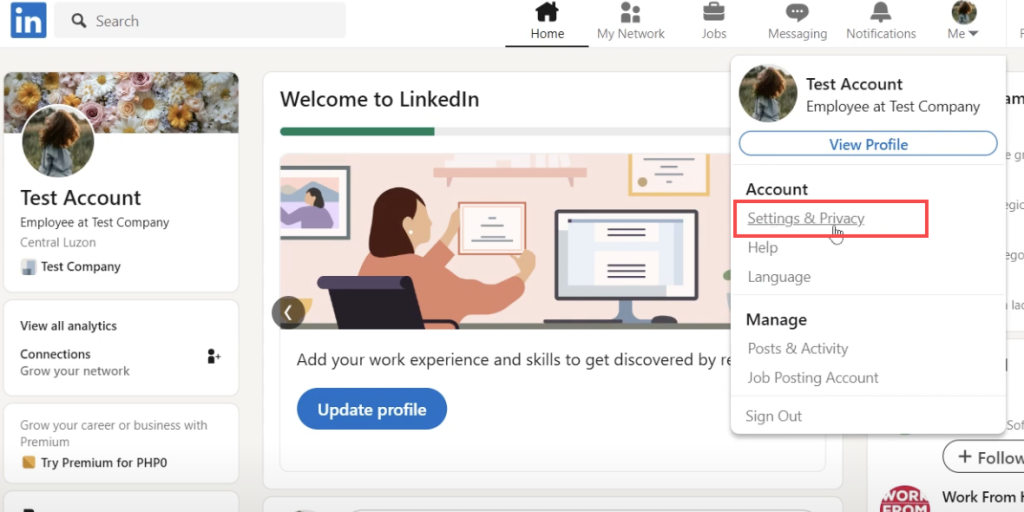Open My Network icon
The image size is (1024, 512).
[630, 12]
